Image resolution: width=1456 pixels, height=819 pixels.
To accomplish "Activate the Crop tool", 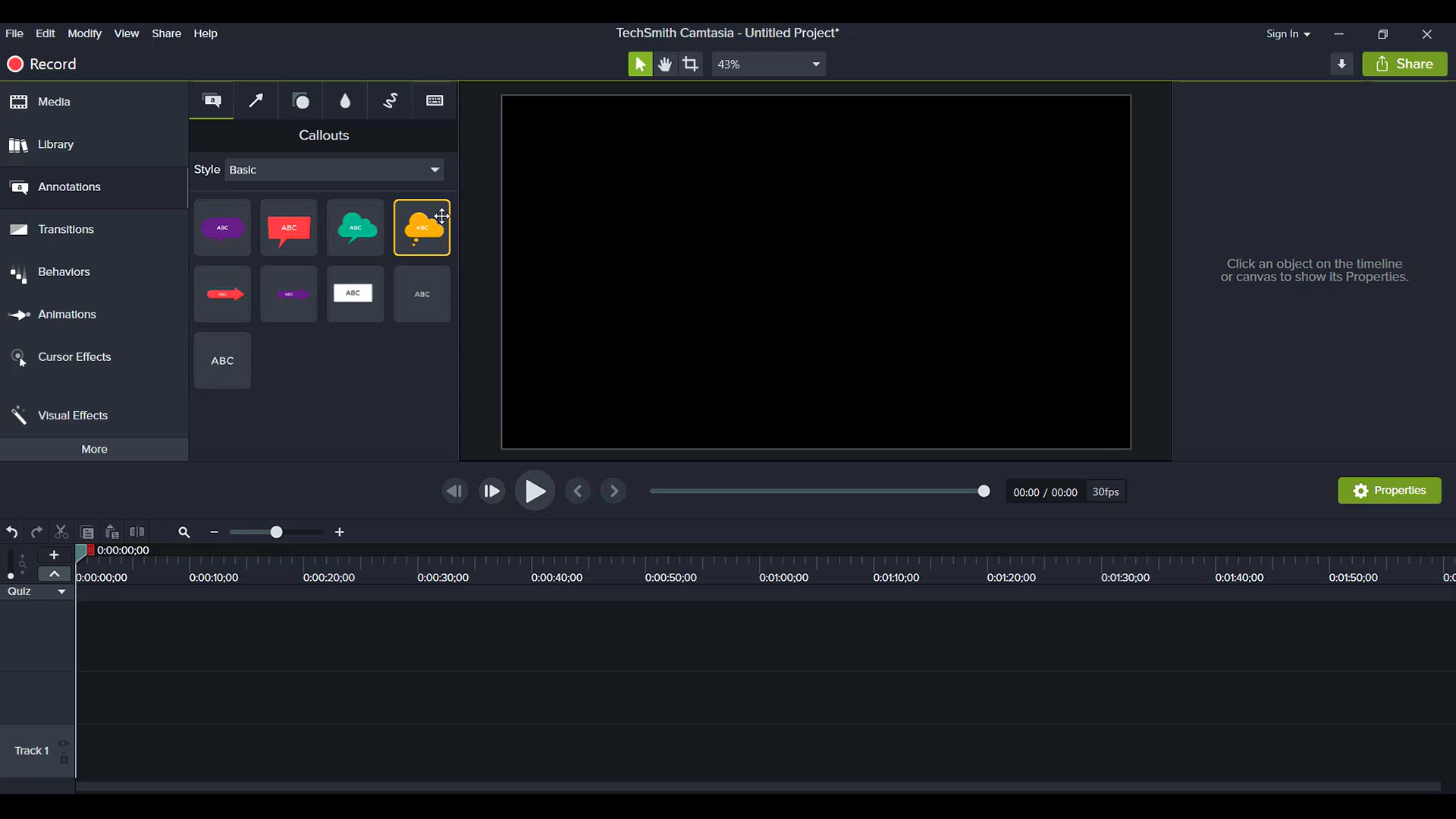I will (x=691, y=64).
